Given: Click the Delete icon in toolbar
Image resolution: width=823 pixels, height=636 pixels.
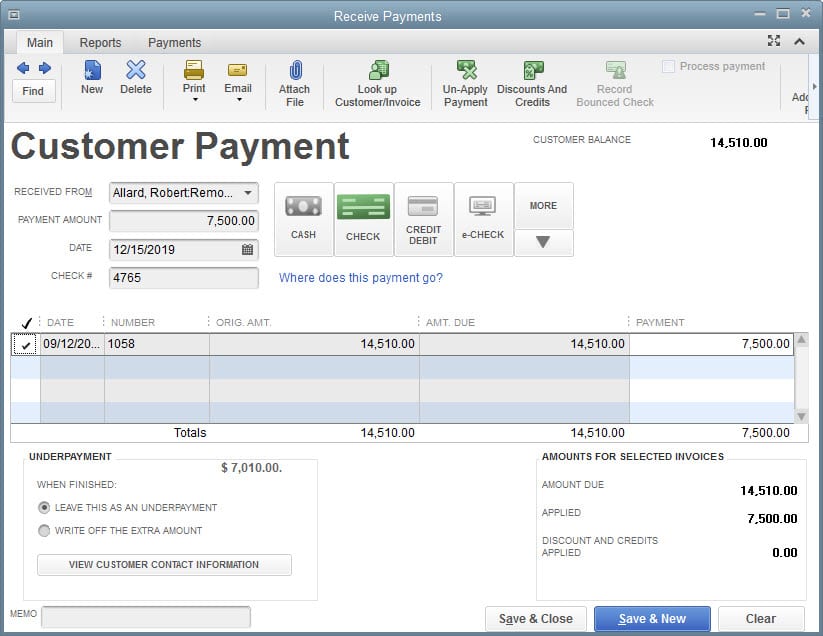Looking at the screenshot, I should pyautogui.click(x=136, y=72).
